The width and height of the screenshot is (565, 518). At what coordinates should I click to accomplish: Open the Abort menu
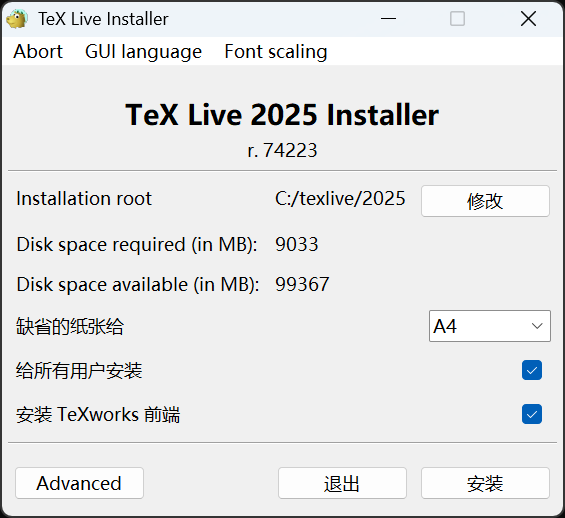[38, 52]
